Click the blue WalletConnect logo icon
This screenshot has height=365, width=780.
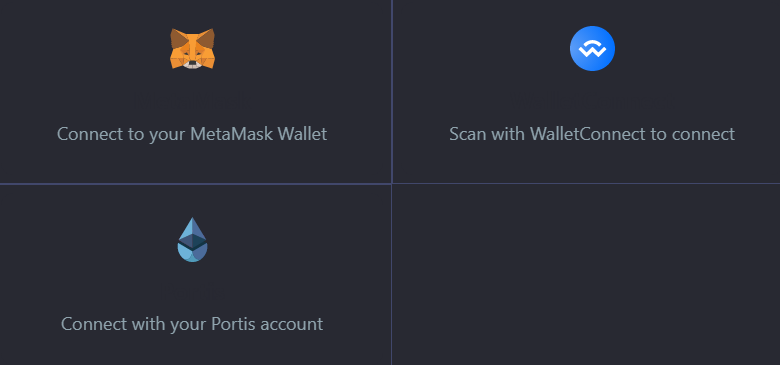coord(592,48)
